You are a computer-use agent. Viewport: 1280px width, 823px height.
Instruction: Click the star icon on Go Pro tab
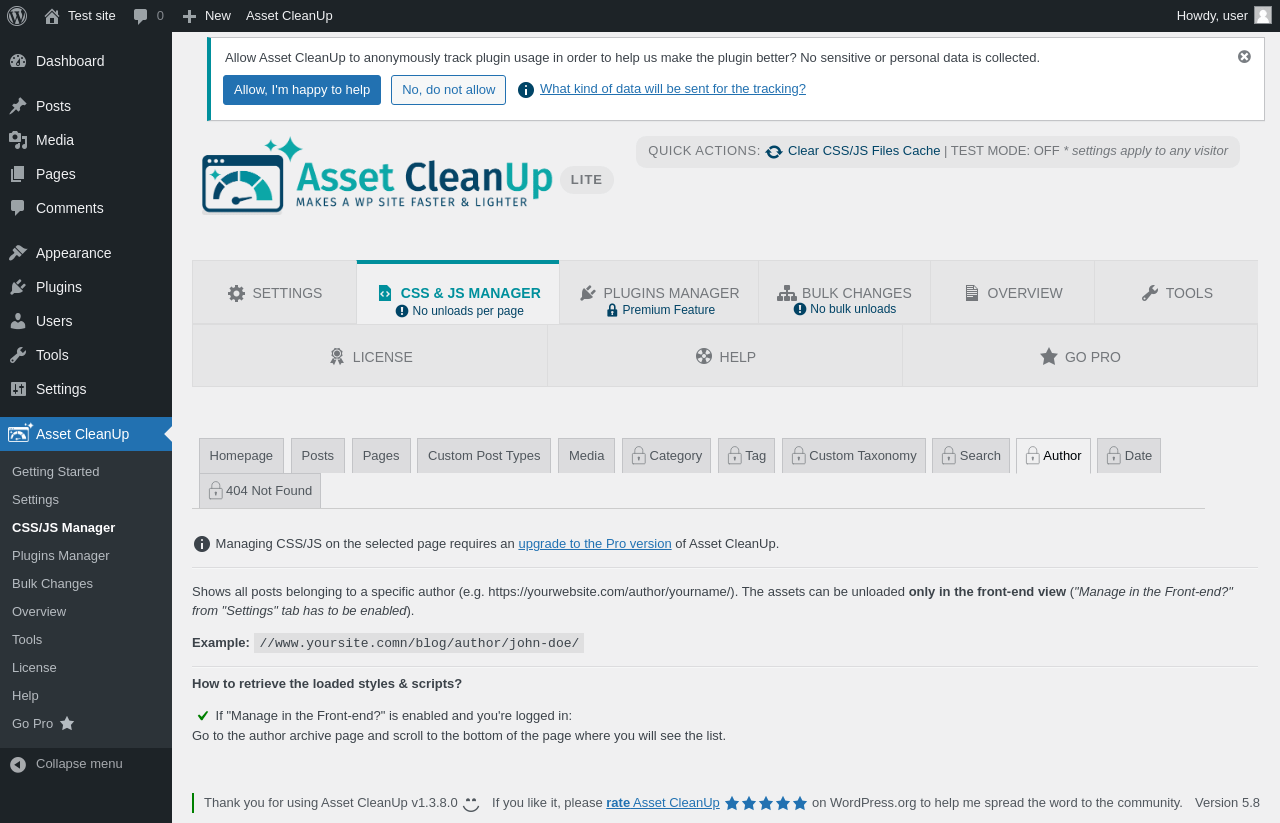tap(1049, 356)
